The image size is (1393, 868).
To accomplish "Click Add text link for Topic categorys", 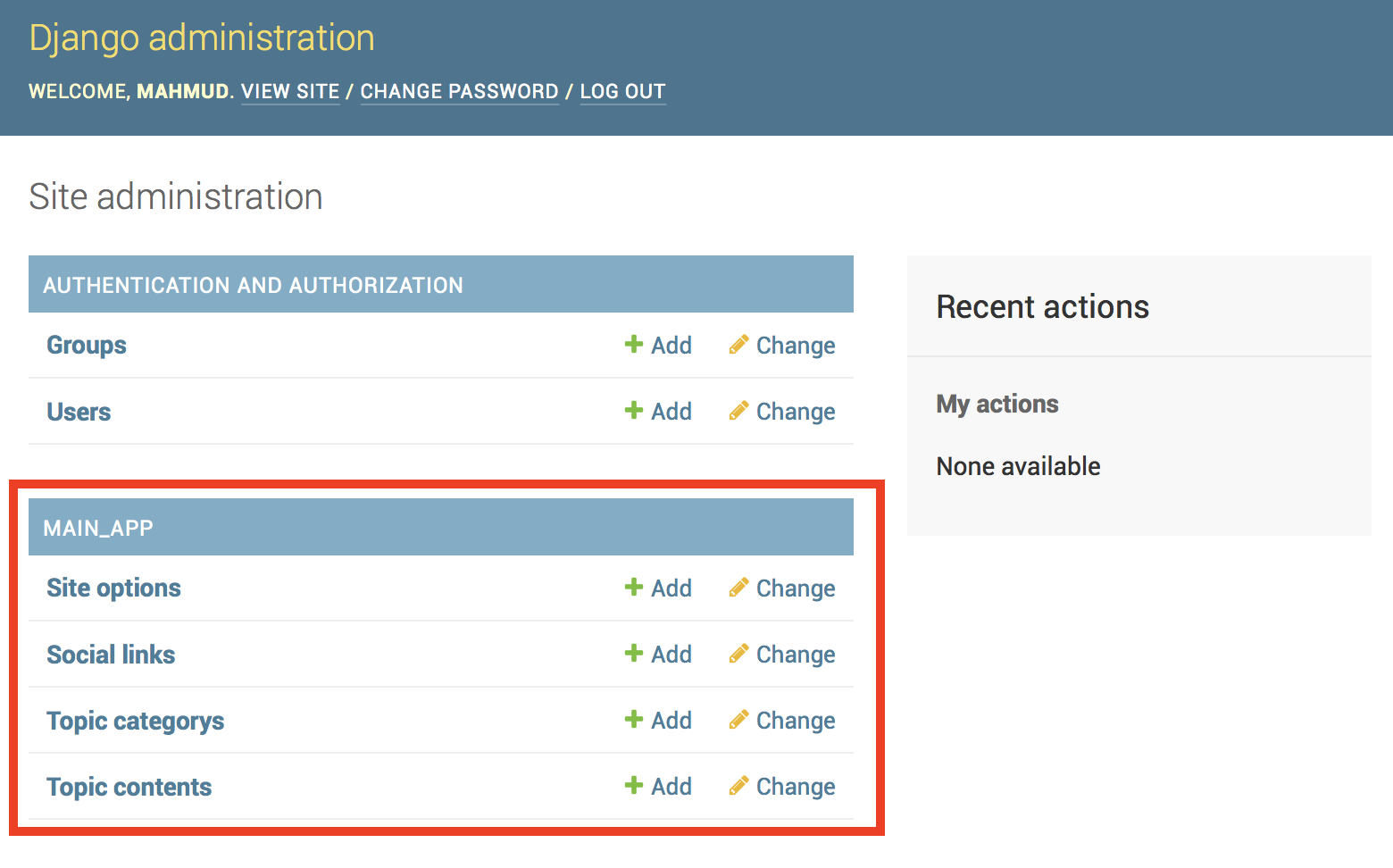I will 671,721.
